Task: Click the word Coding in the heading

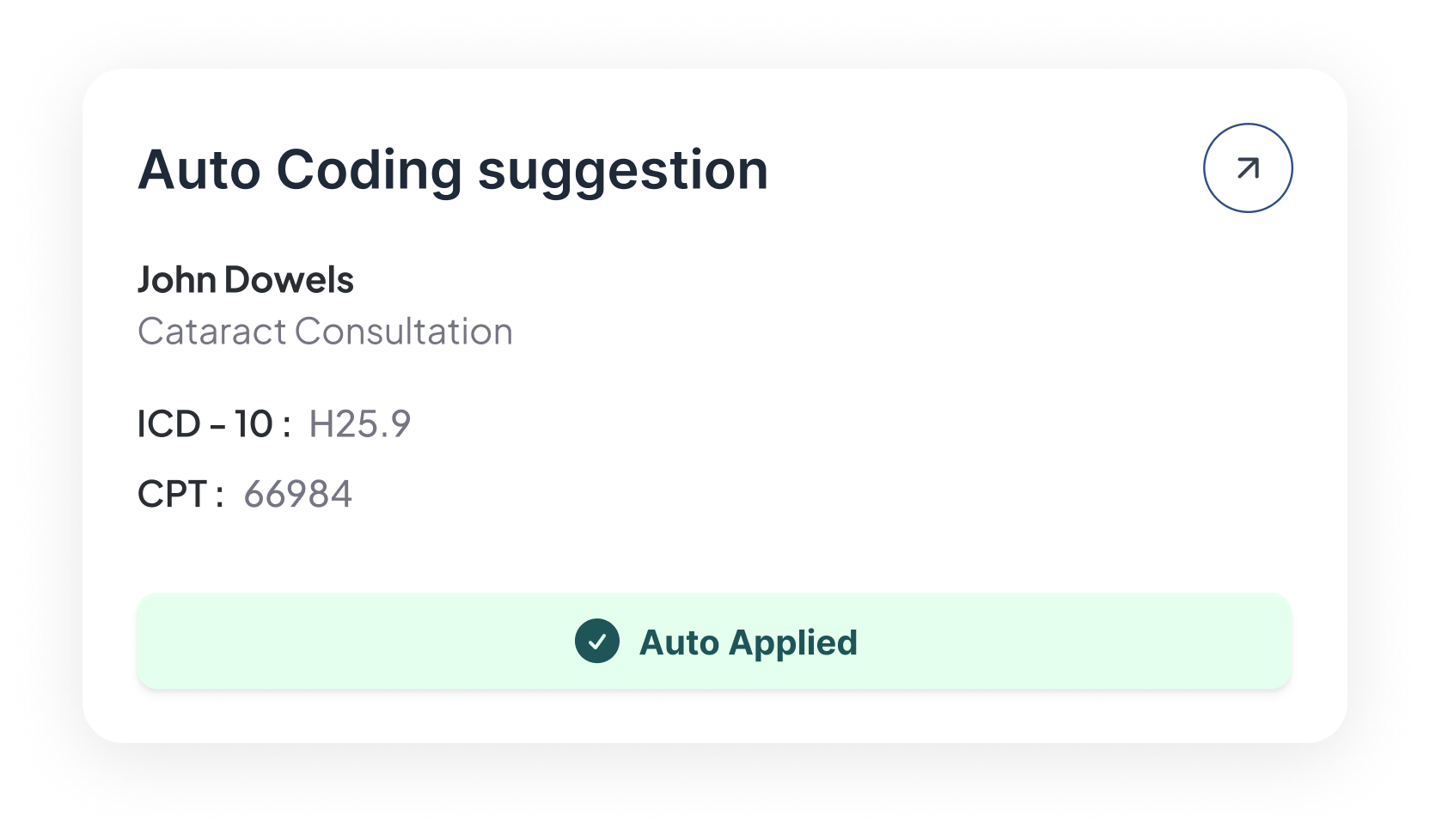Action: coord(370,170)
